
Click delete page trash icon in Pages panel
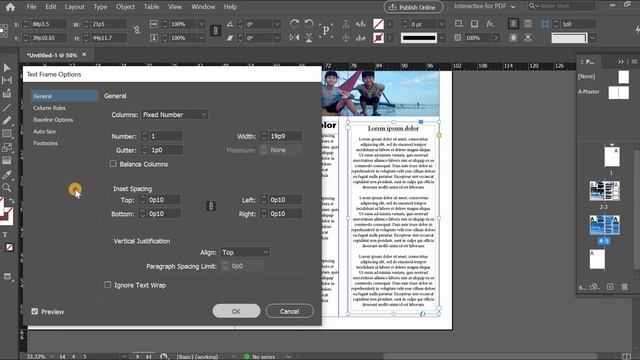pyautogui.click(x=624, y=287)
